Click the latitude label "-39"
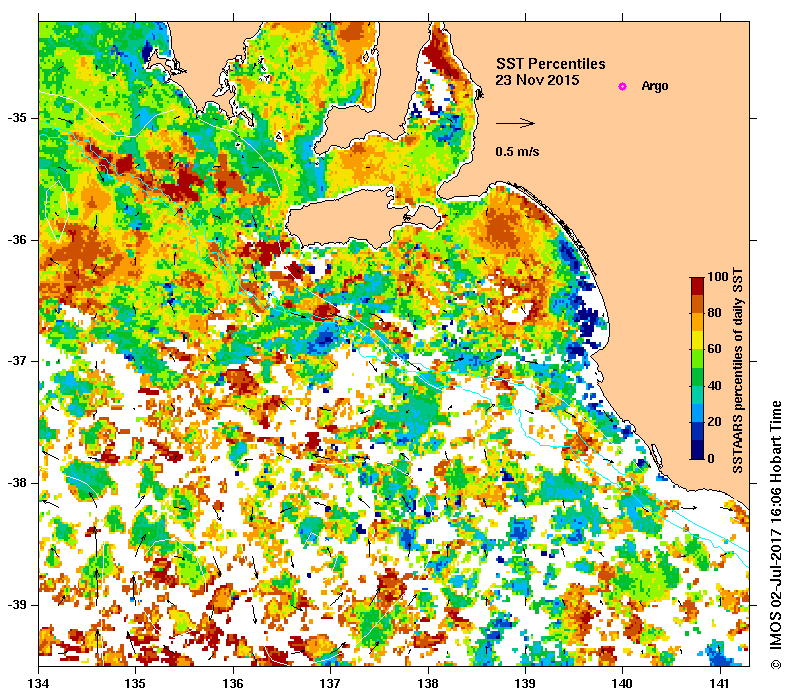791x700 pixels. (17, 605)
